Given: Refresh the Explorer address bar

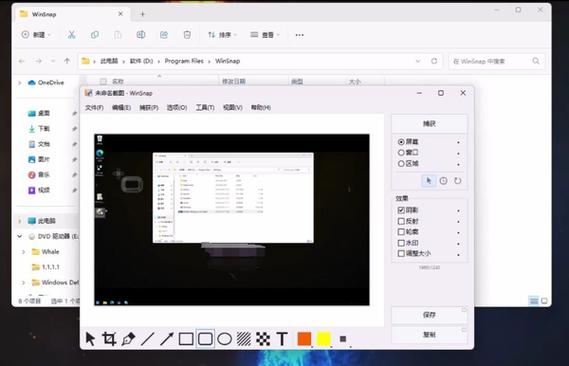Looking at the screenshot, I should click(x=434, y=61).
